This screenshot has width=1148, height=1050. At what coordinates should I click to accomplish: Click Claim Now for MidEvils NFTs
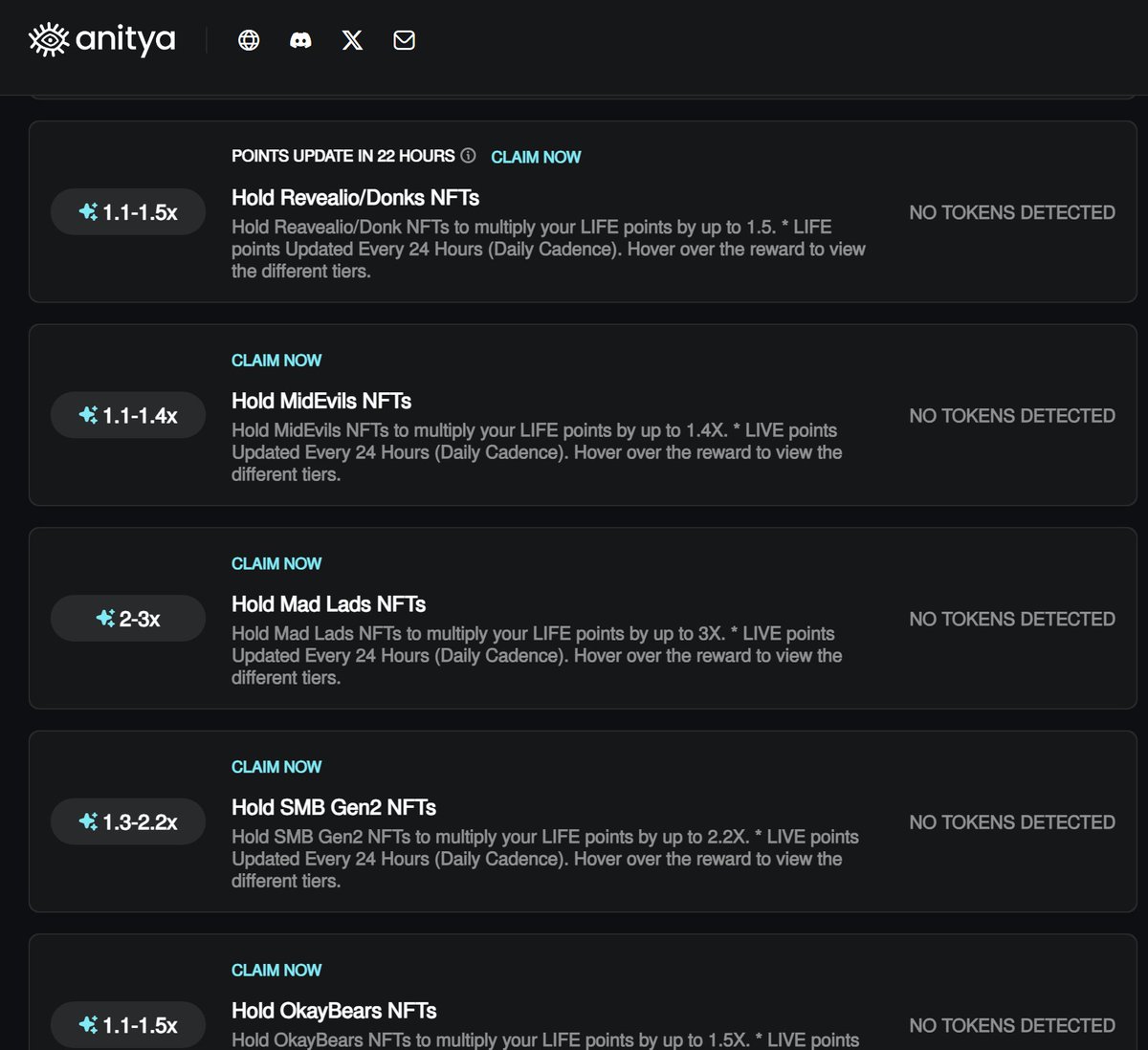click(x=276, y=361)
